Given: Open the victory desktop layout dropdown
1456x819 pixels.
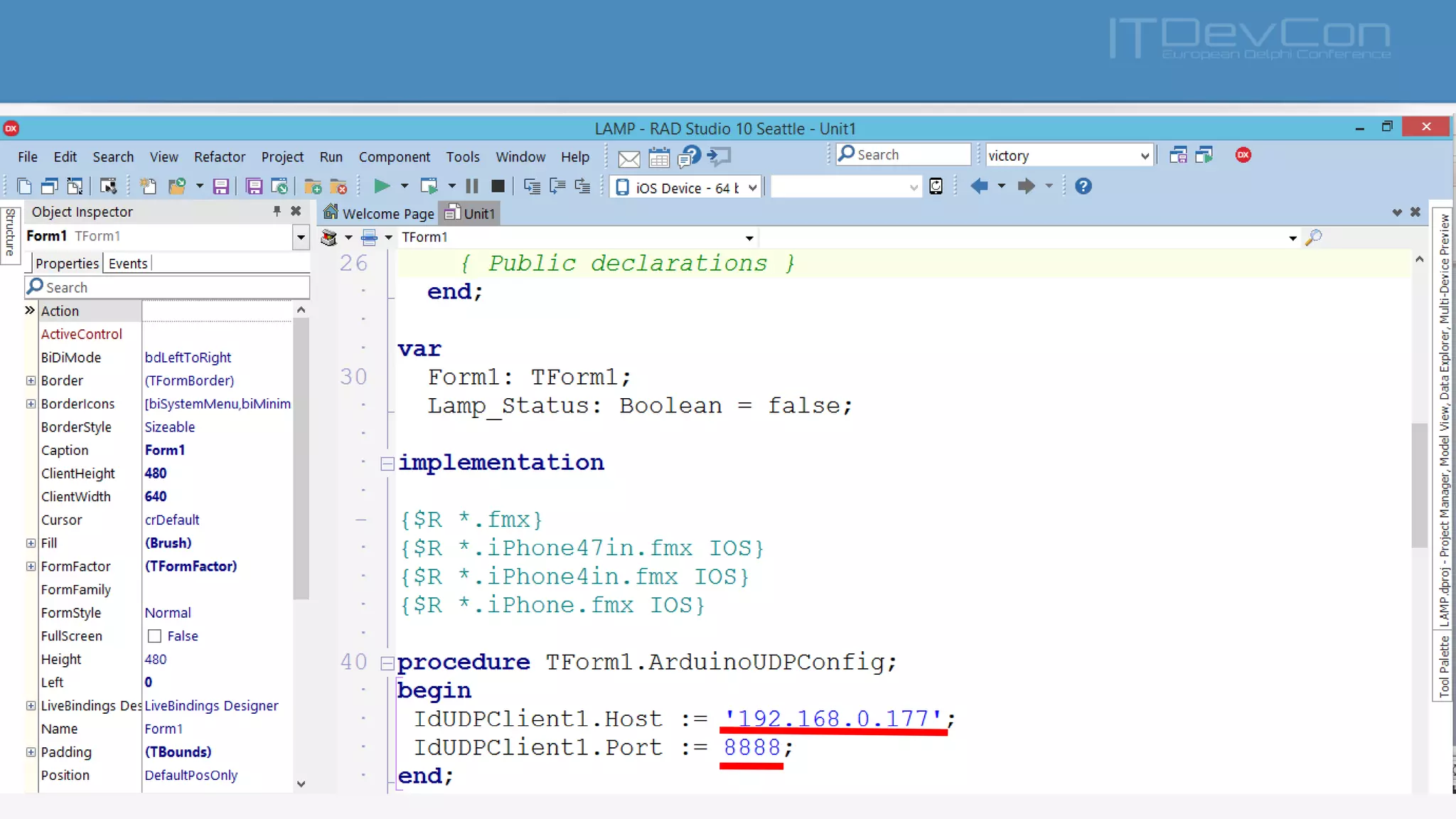Looking at the screenshot, I should pos(1144,156).
